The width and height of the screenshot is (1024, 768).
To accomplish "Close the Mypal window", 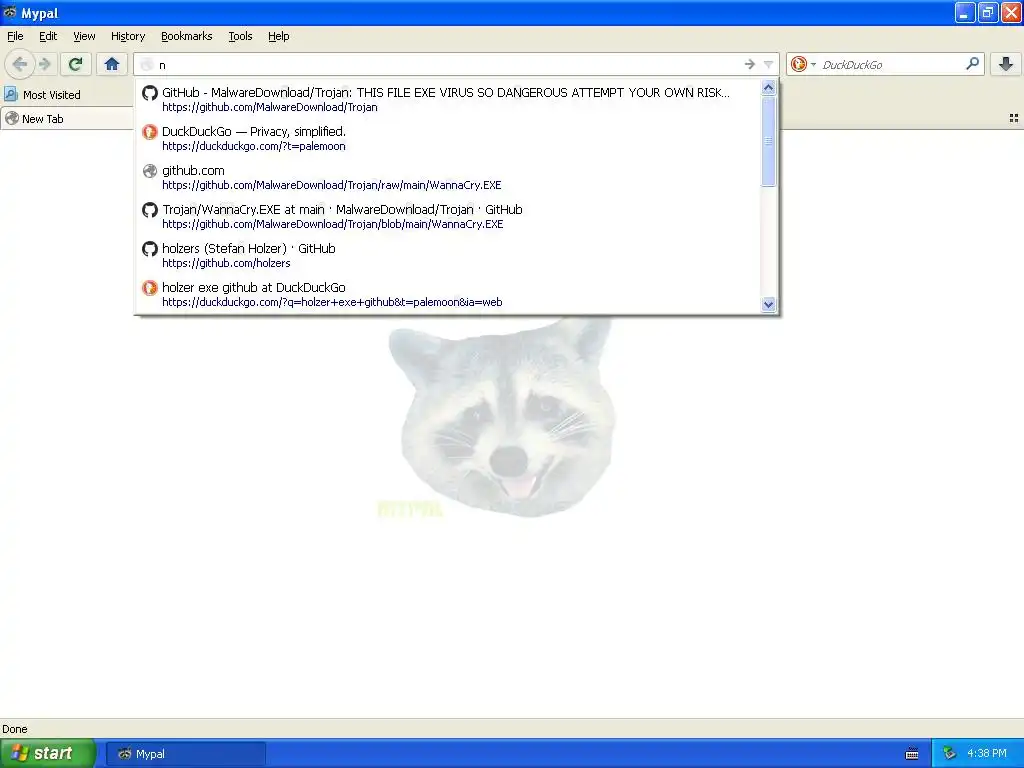I will coord(1011,12).
